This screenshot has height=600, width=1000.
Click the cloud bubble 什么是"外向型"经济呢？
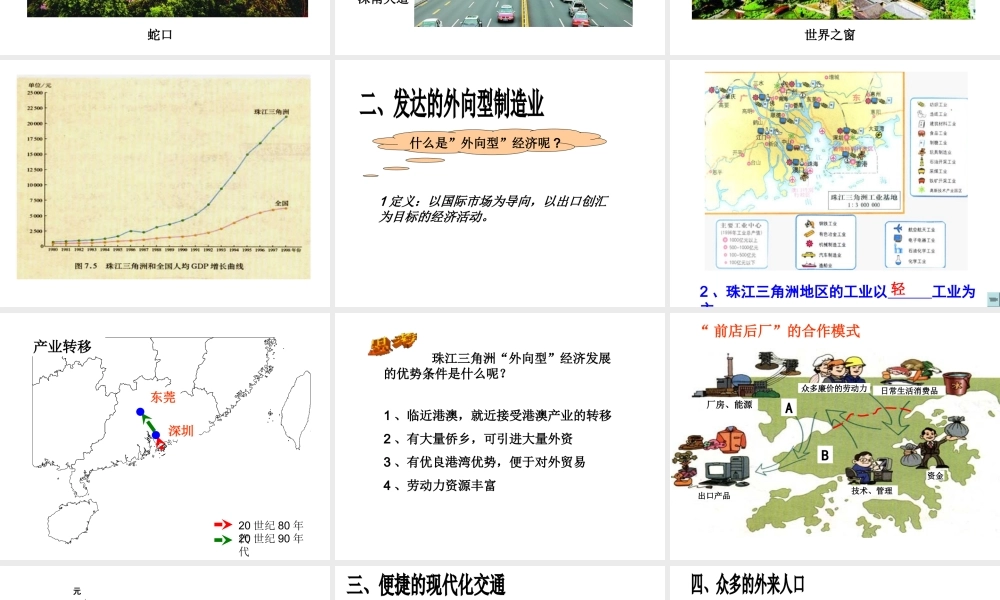(x=489, y=143)
